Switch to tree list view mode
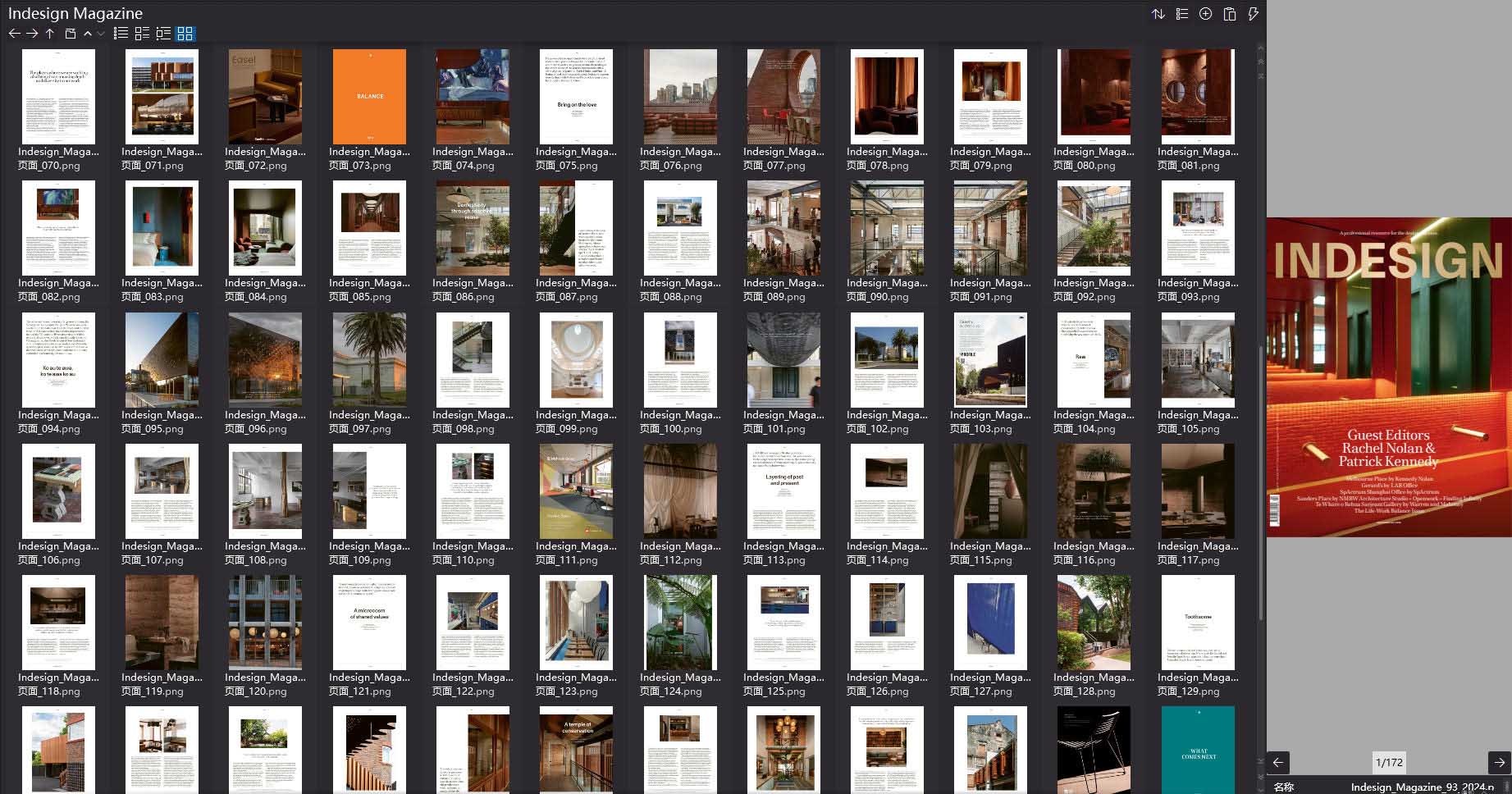Image resolution: width=1512 pixels, height=794 pixels. [x=163, y=34]
